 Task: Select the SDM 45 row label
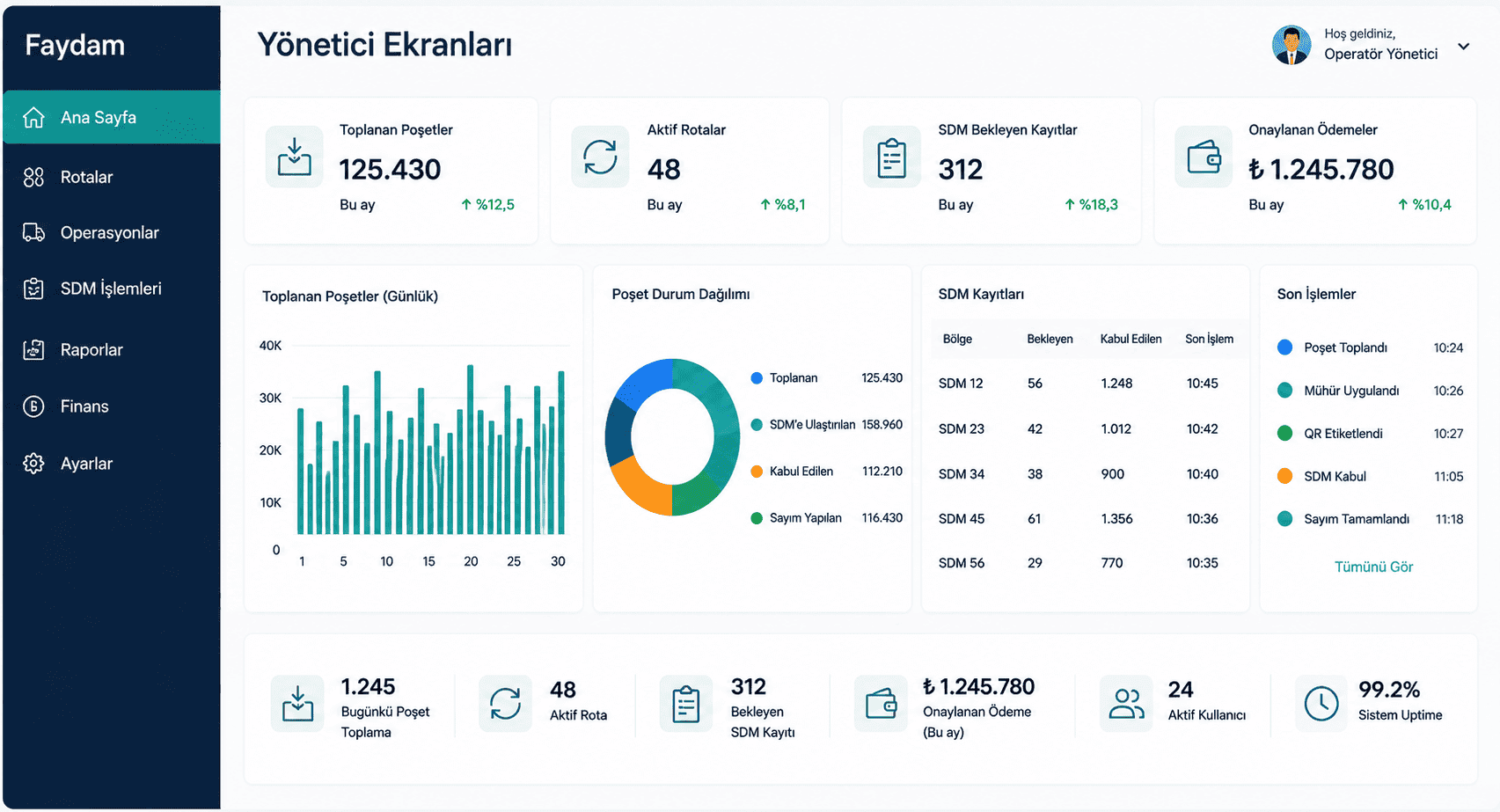[x=962, y=519]
